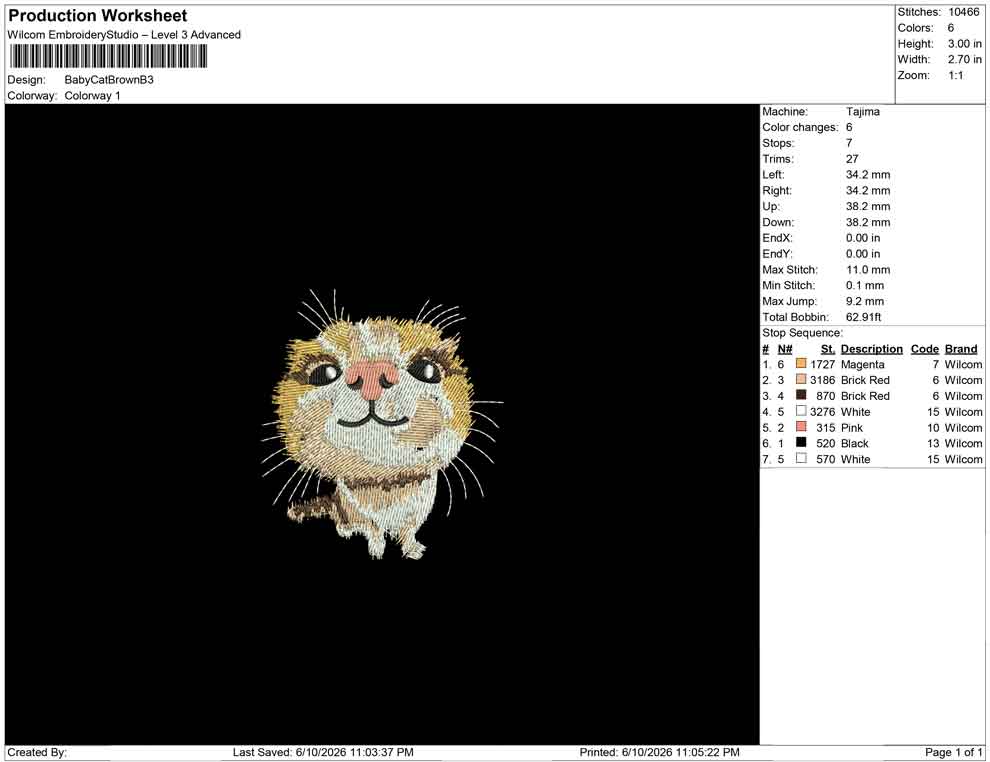Click the Trims value 27
The image size is (990, 762).
852,159
